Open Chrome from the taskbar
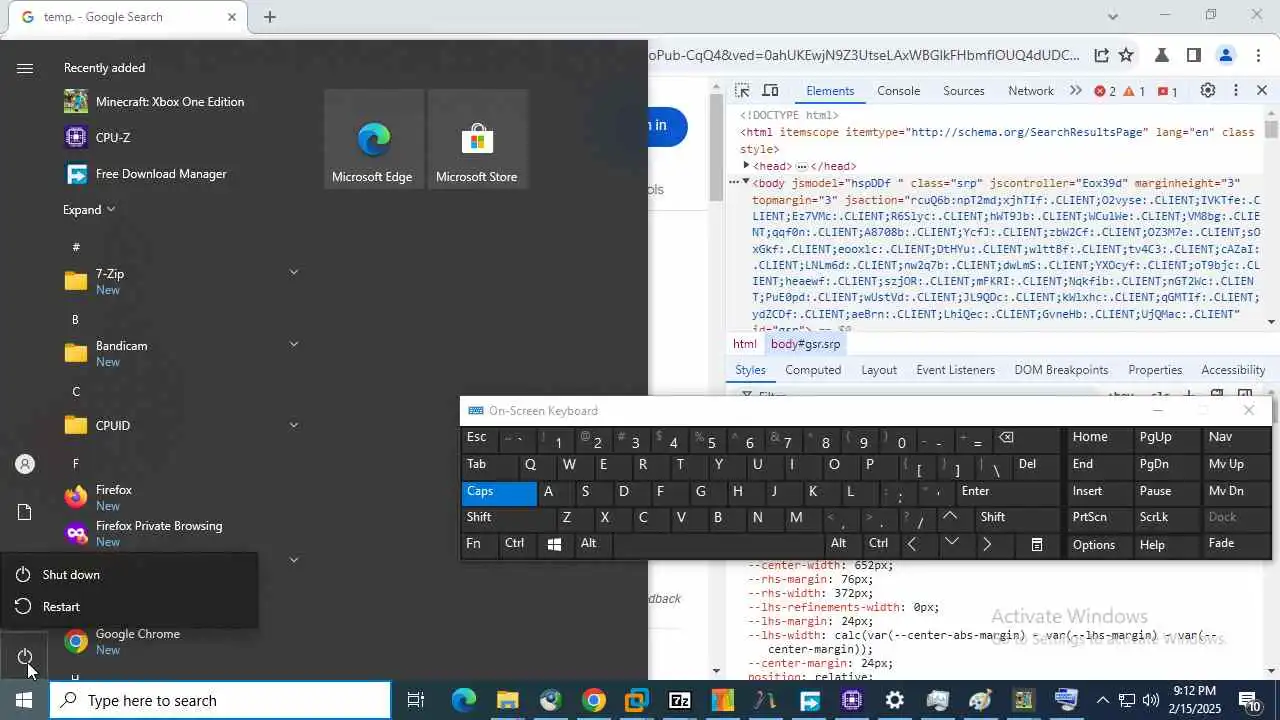 594,700
